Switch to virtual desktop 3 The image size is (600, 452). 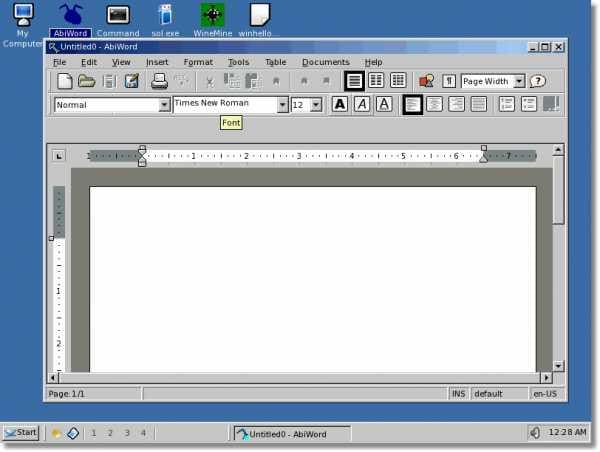click(x=127, y=433)
